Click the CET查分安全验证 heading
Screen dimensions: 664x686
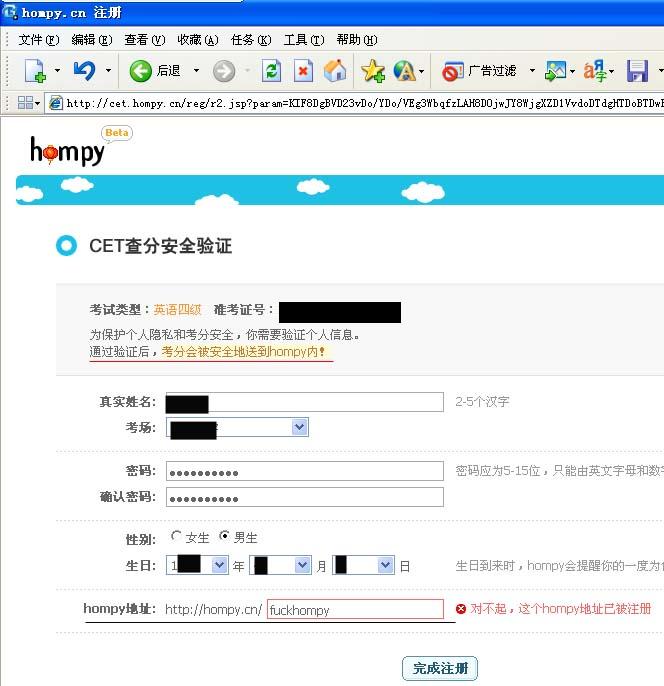[161, 245]
